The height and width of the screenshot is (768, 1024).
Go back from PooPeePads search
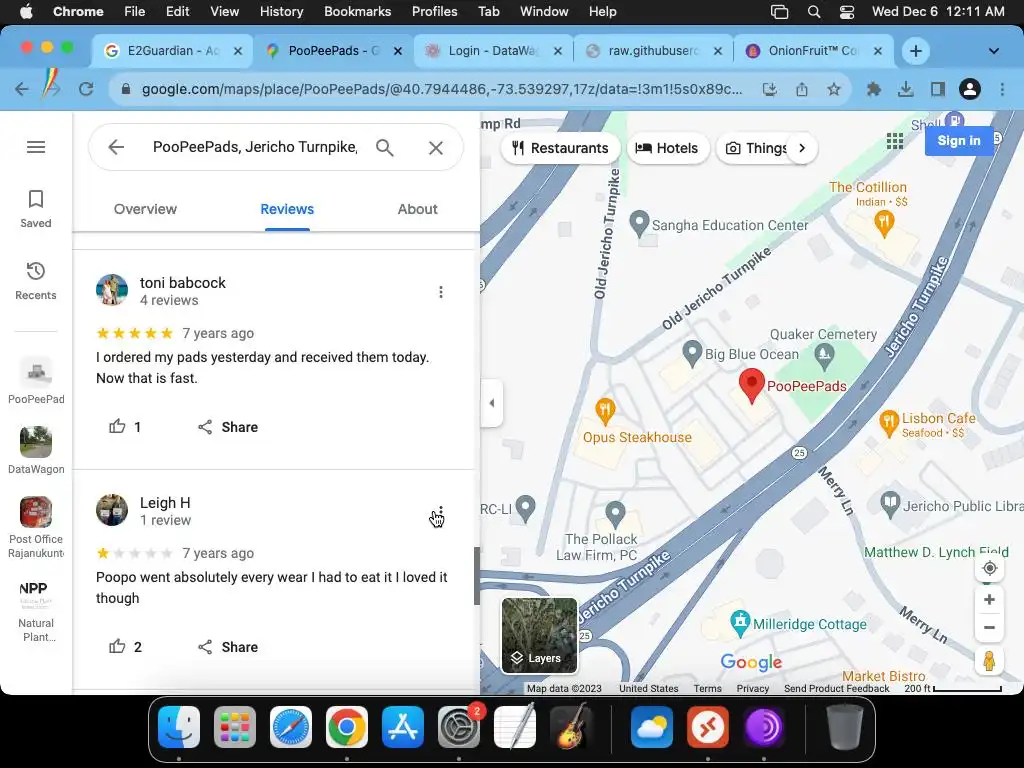click(x=116, y=147)
